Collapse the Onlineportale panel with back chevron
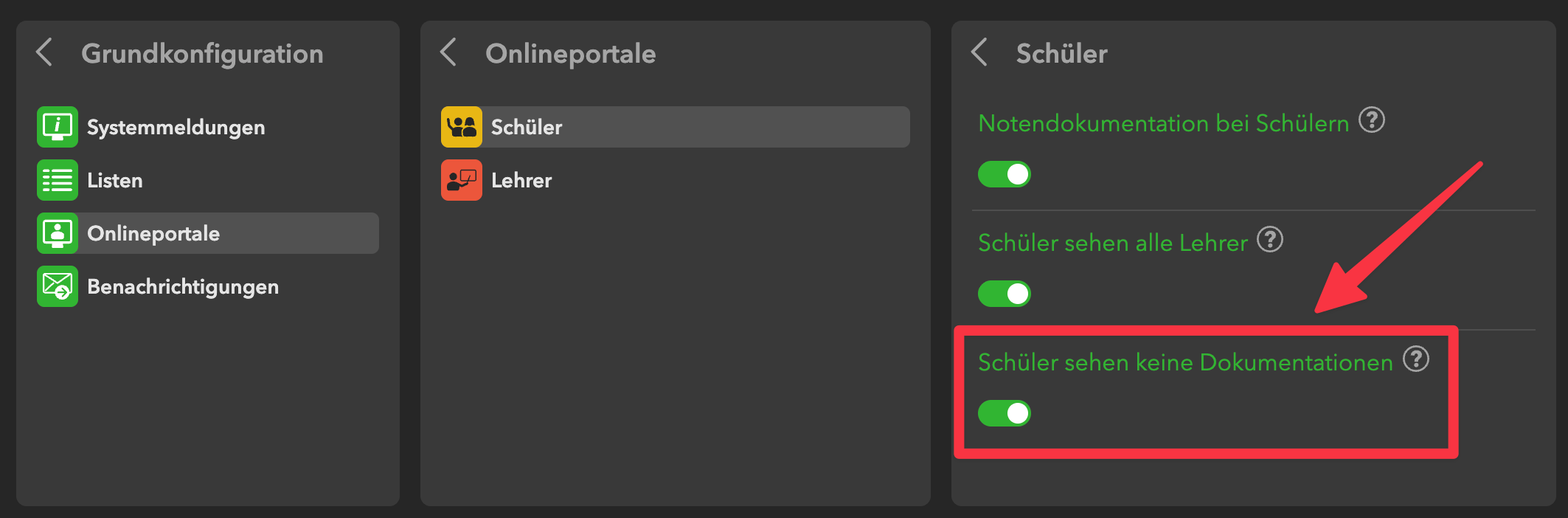This screenshot has height=518, width=1568. [x=448, y=52]
